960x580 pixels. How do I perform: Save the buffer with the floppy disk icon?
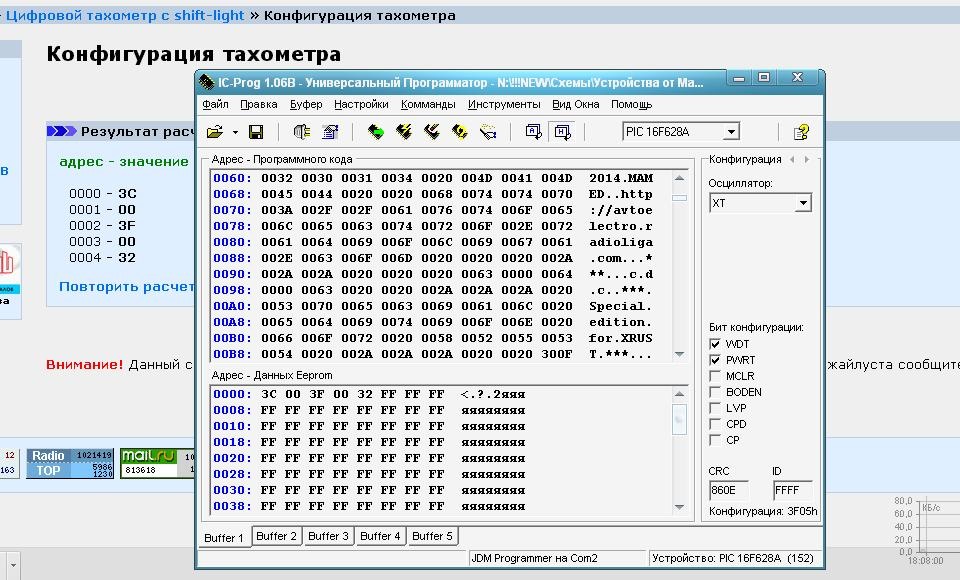pyautogui.click(x=256, y=132)
